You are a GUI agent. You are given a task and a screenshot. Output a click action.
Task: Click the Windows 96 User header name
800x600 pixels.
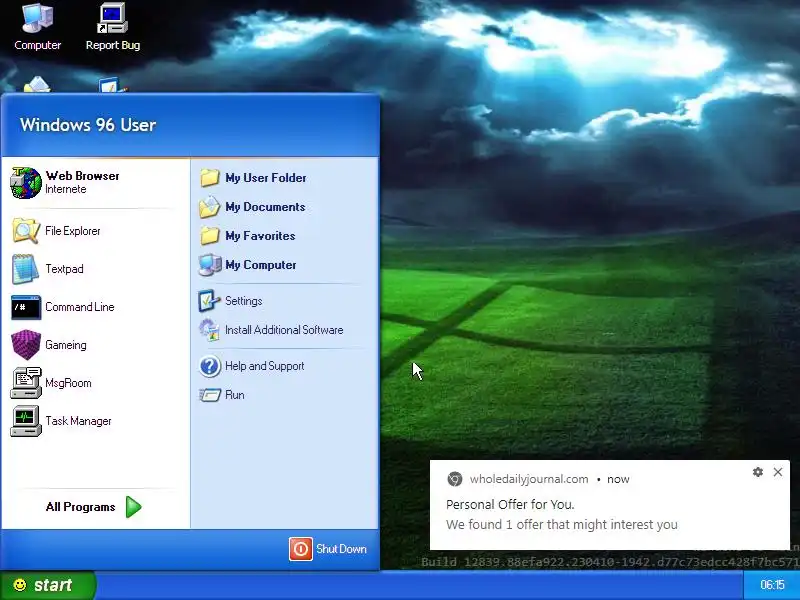[x=88, y=125]
